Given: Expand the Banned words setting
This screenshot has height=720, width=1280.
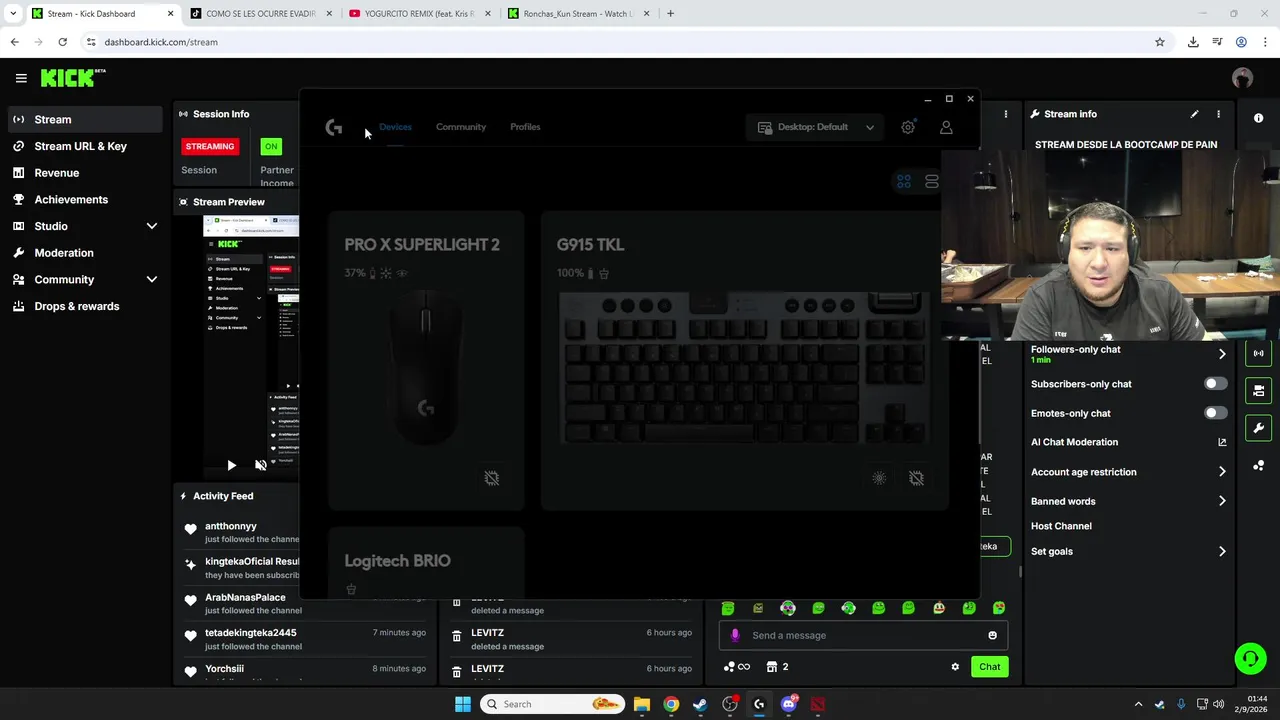Looking at the screenshot, I should (x=1222, y=501).
